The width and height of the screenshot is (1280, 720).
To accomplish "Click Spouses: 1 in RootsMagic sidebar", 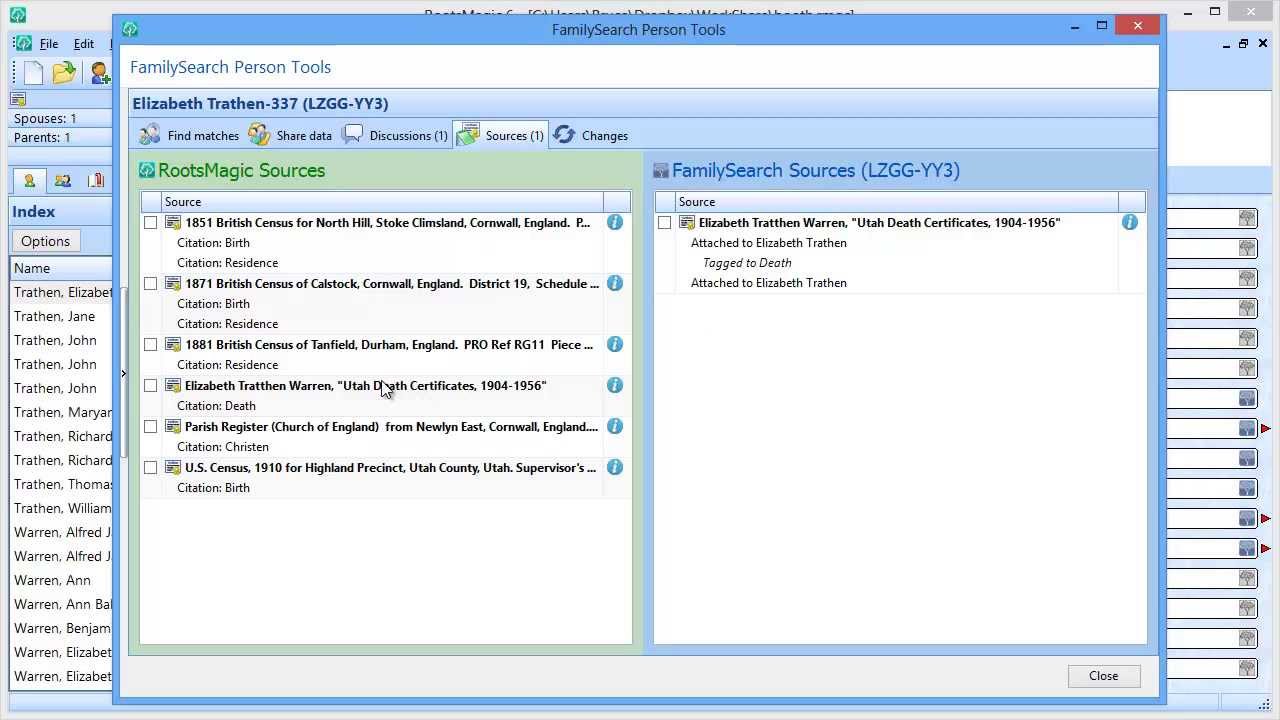I will click(45, 118).
